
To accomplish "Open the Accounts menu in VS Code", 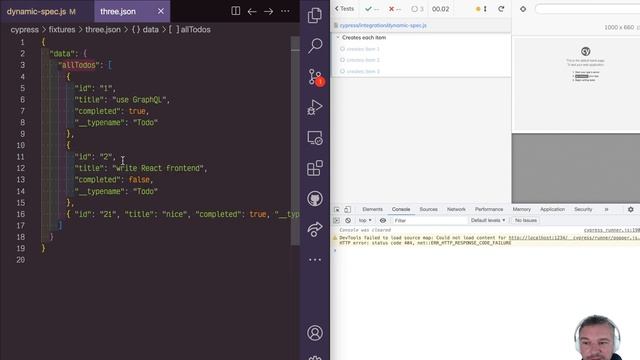I will point(315,333).
